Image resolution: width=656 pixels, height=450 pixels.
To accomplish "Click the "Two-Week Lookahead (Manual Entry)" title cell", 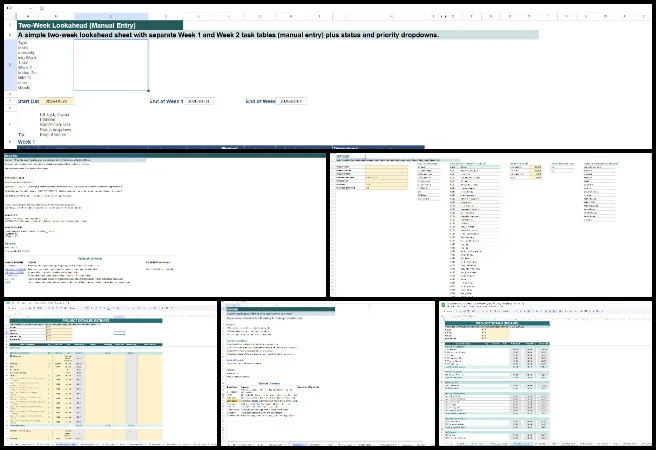I will 98,25.
